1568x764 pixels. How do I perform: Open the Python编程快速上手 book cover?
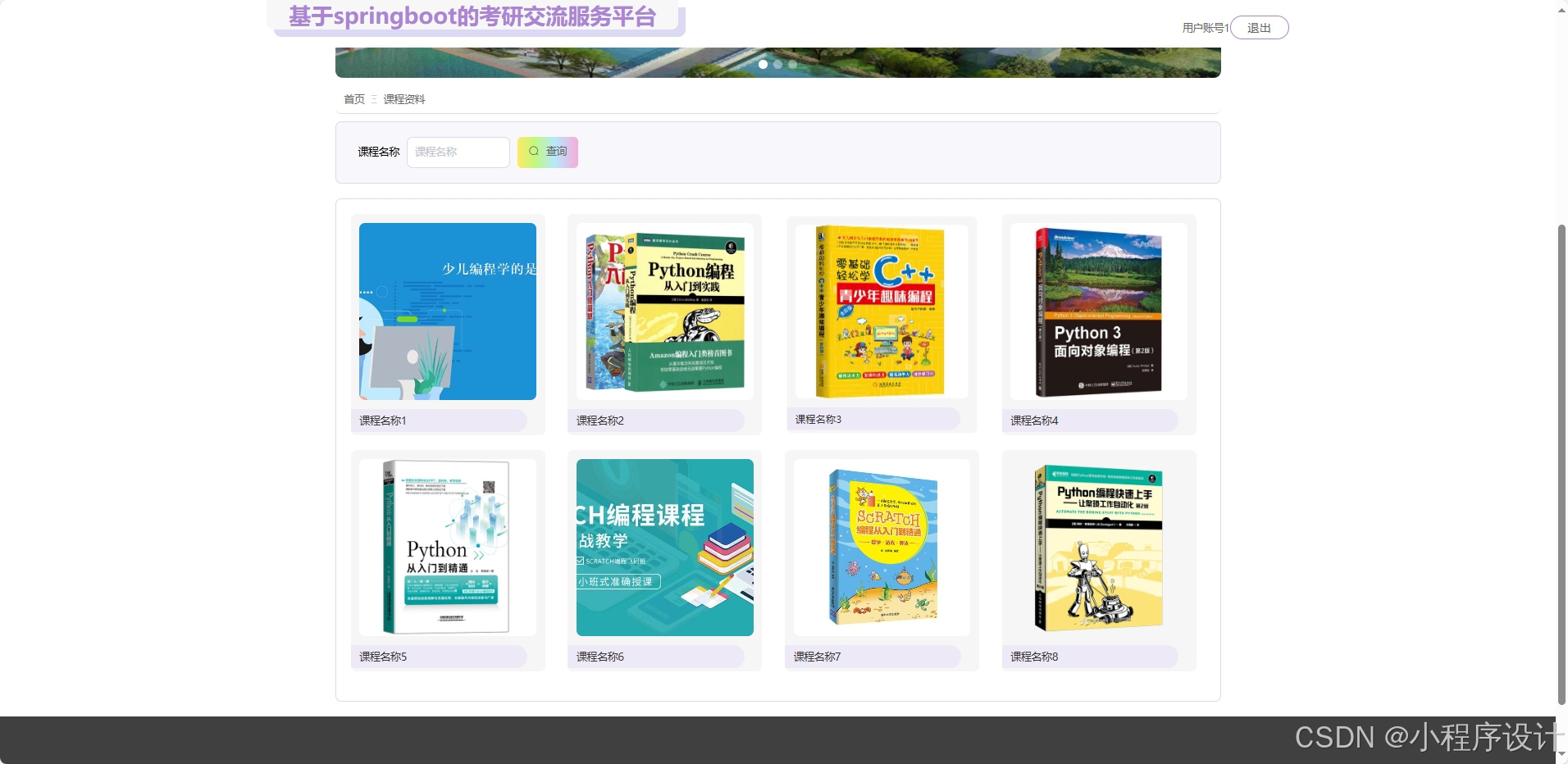click(x=1099, y=548)
